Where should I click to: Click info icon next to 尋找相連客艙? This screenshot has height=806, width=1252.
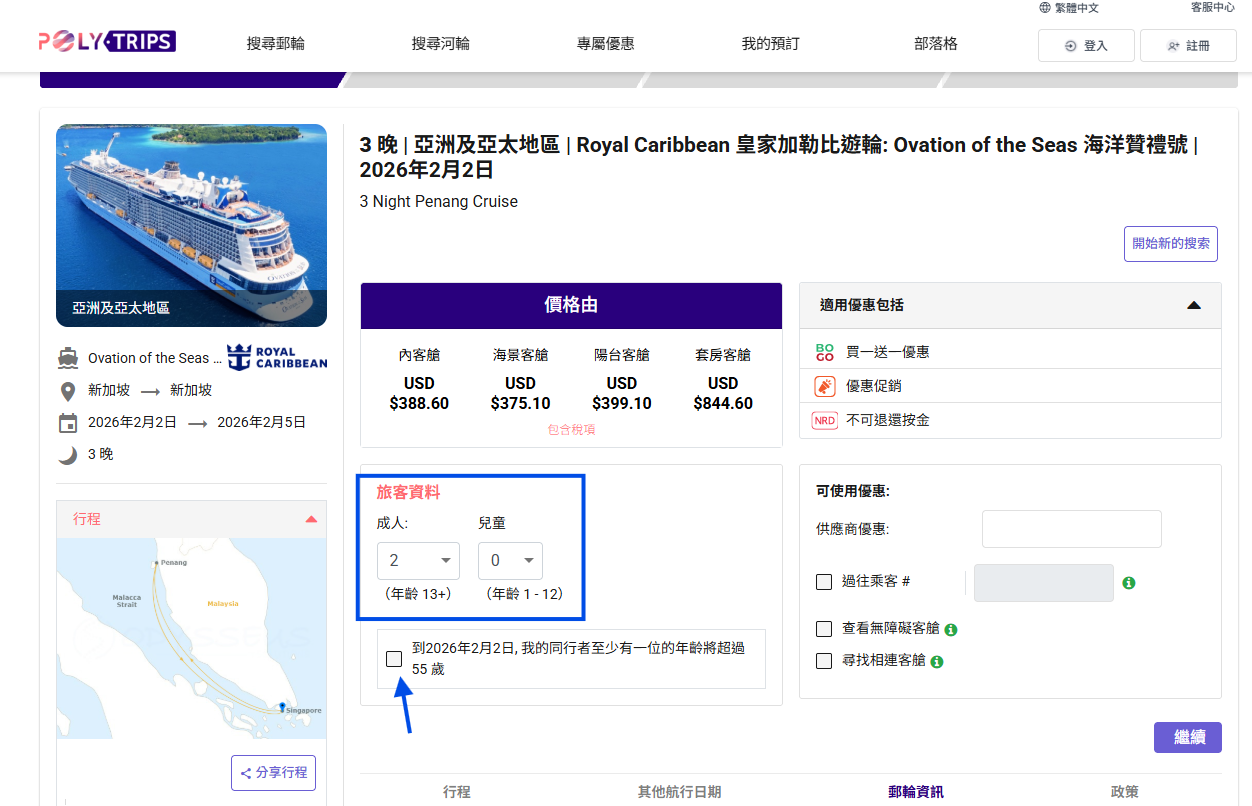937,662
